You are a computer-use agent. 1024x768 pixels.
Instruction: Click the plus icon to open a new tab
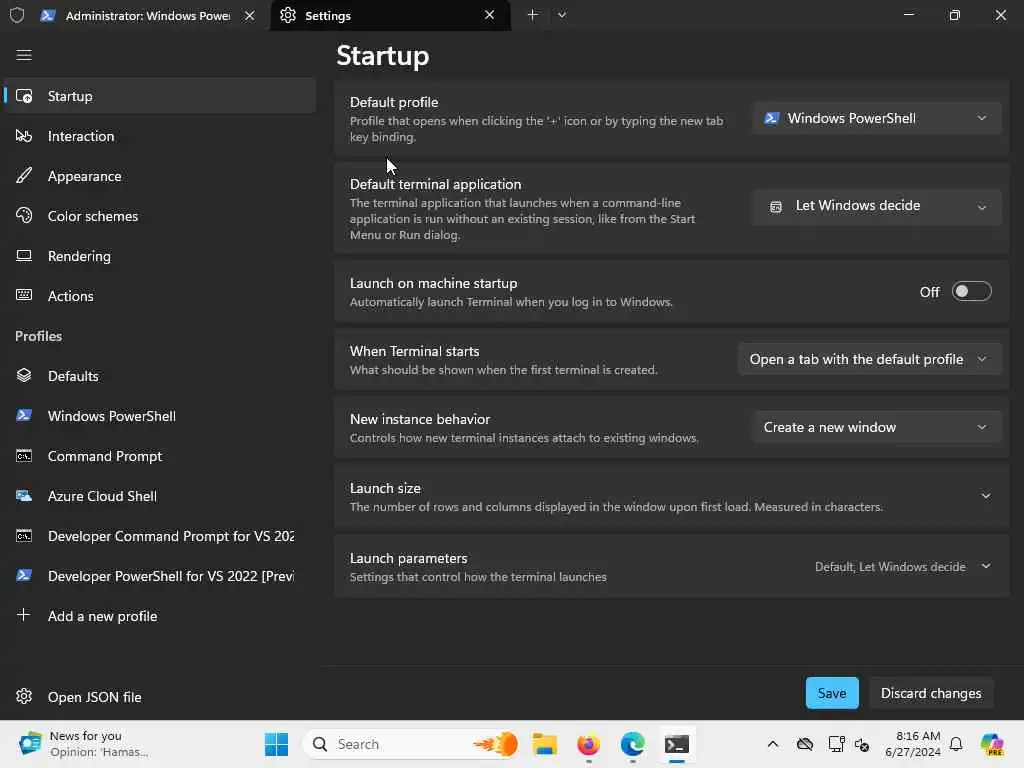pyautogui.click(x=532, y=15)
